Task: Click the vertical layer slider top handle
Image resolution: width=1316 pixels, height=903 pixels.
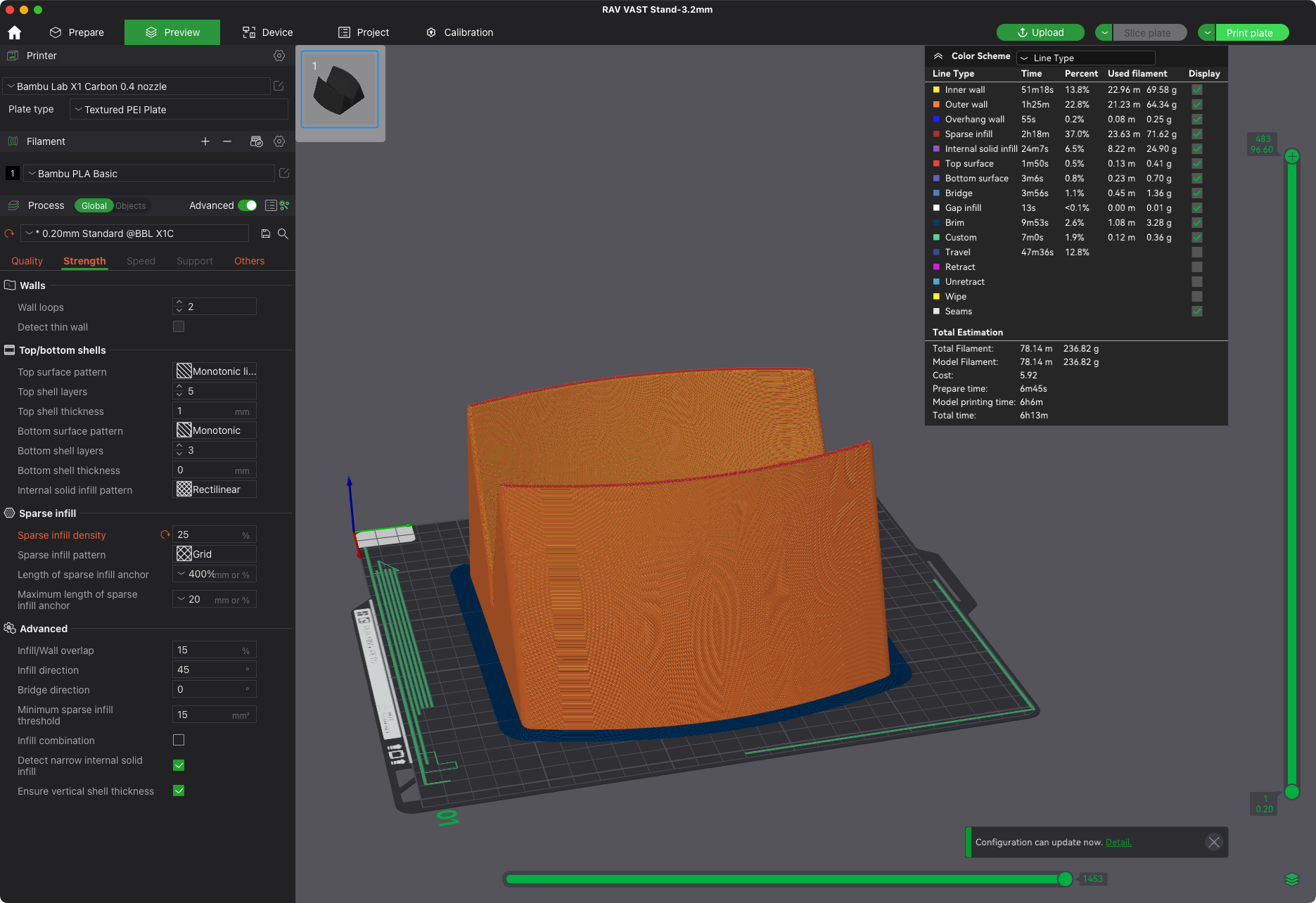Action: coord(1292,156)
